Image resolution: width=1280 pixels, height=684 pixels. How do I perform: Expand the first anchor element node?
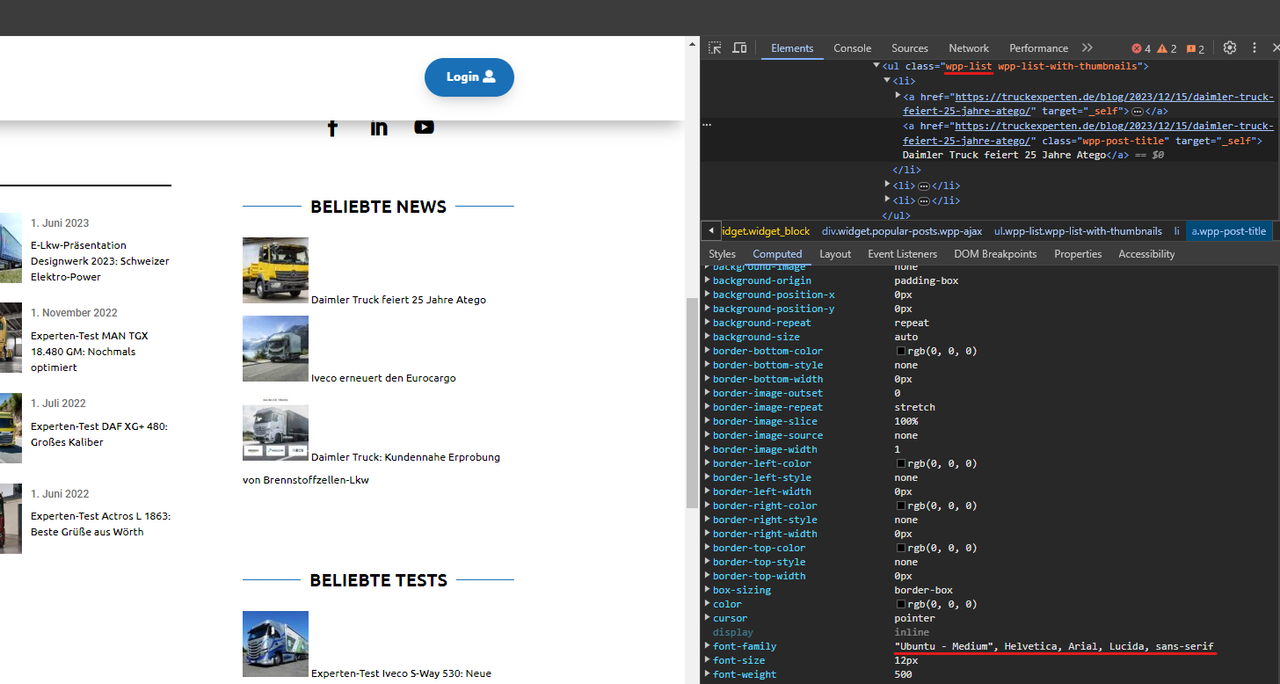point(898,95)
